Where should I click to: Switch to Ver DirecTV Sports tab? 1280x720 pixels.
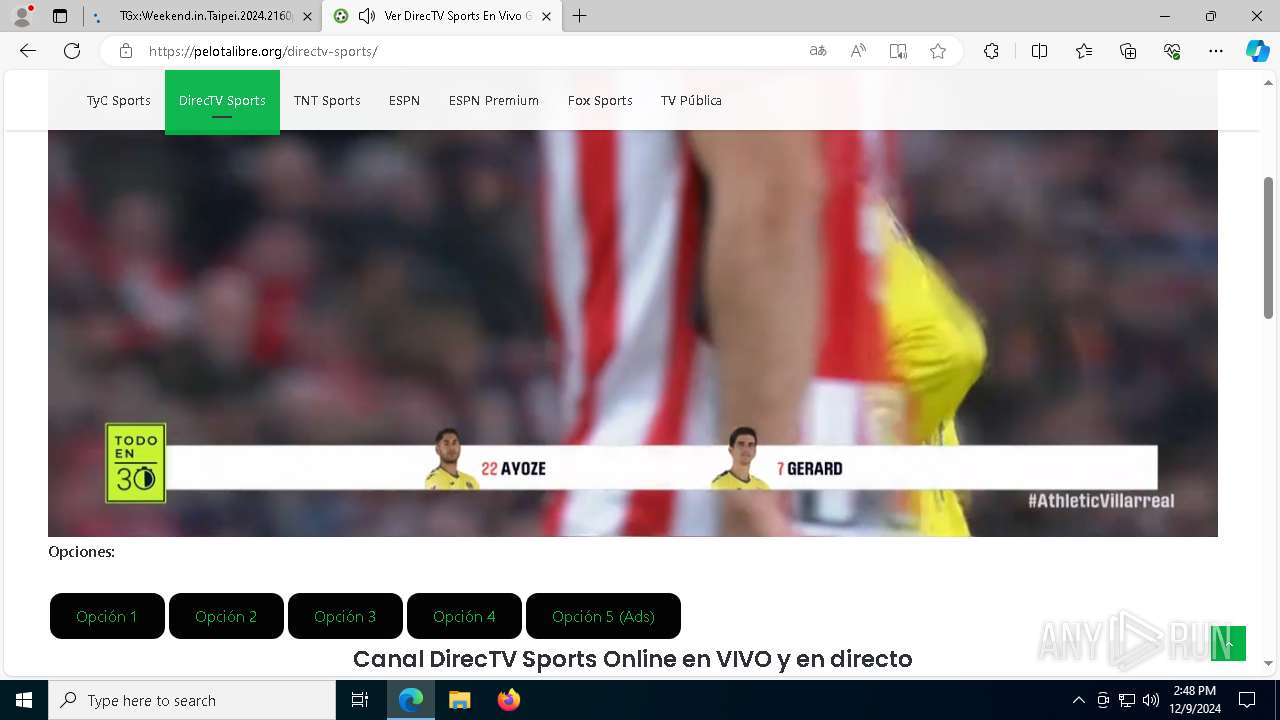click(444, 16)
